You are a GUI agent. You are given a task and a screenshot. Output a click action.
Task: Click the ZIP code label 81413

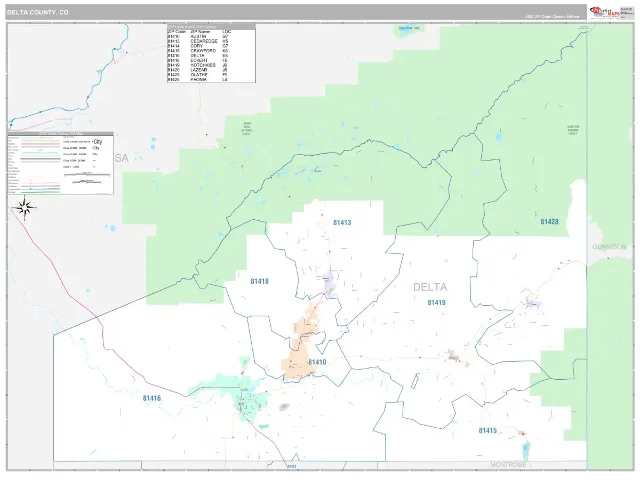tap(342, 222)
